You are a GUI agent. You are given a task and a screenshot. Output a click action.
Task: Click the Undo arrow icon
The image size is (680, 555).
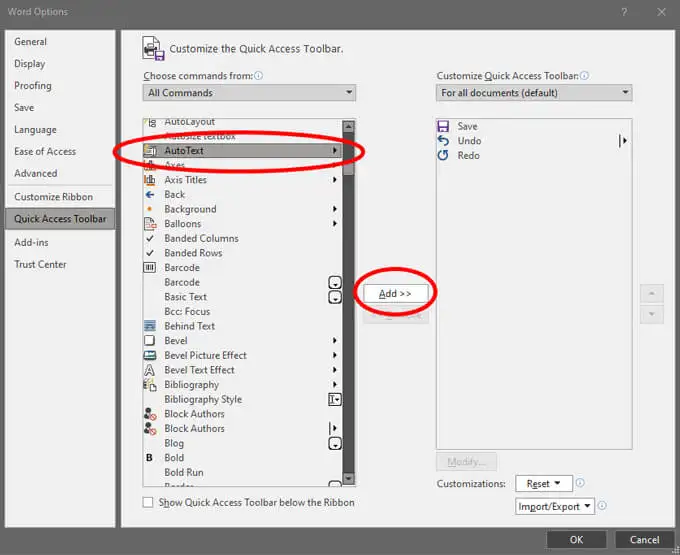[x=443, y=140]
